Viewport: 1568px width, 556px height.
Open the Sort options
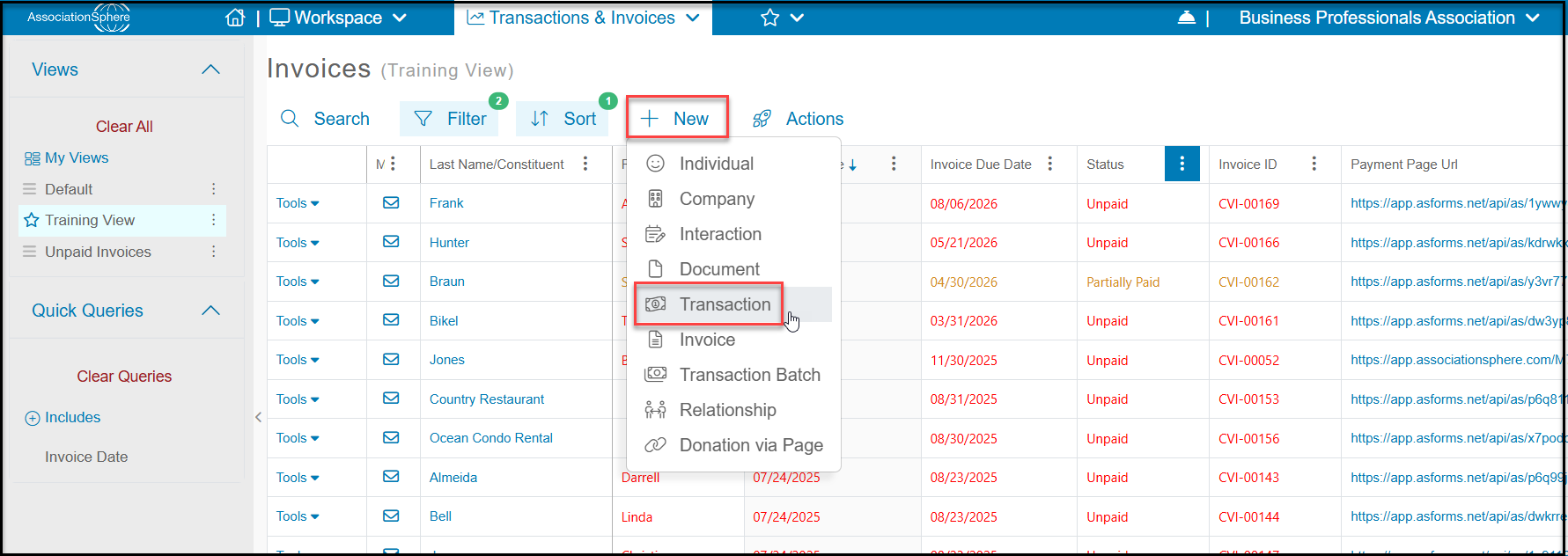point(563,119)
